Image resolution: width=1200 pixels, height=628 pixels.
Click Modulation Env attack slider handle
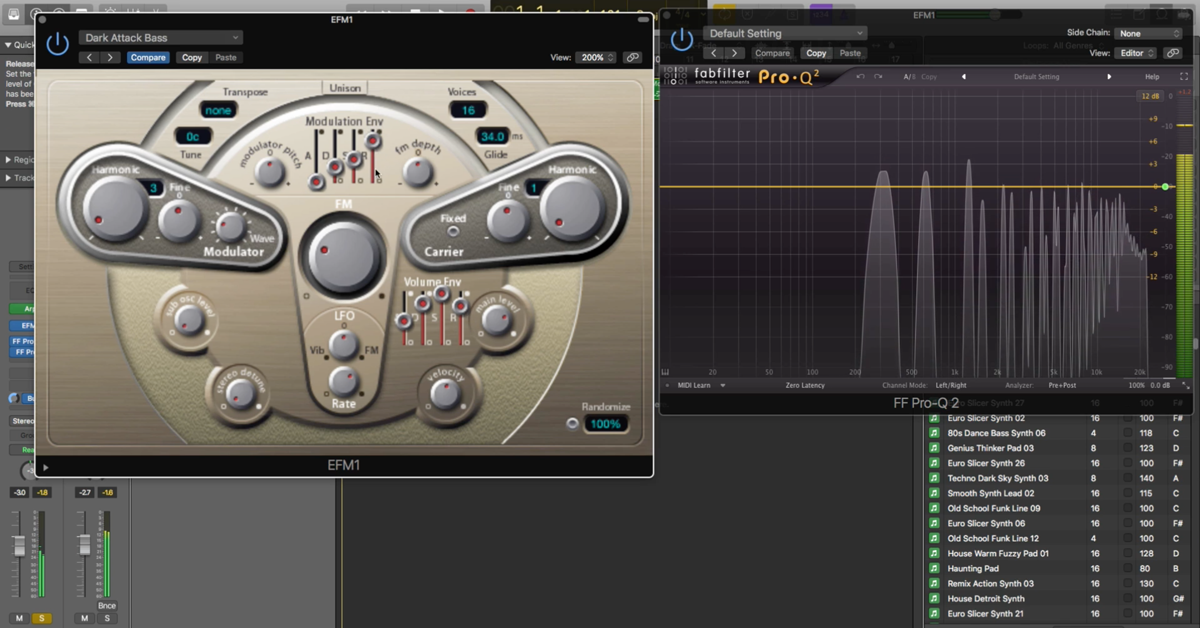point(316,182)
